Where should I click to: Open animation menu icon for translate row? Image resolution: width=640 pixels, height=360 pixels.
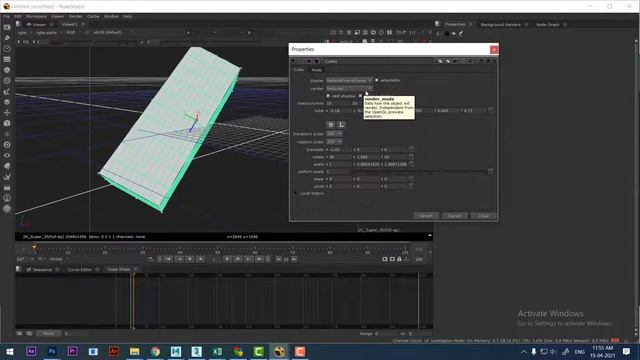click(411, 149)
